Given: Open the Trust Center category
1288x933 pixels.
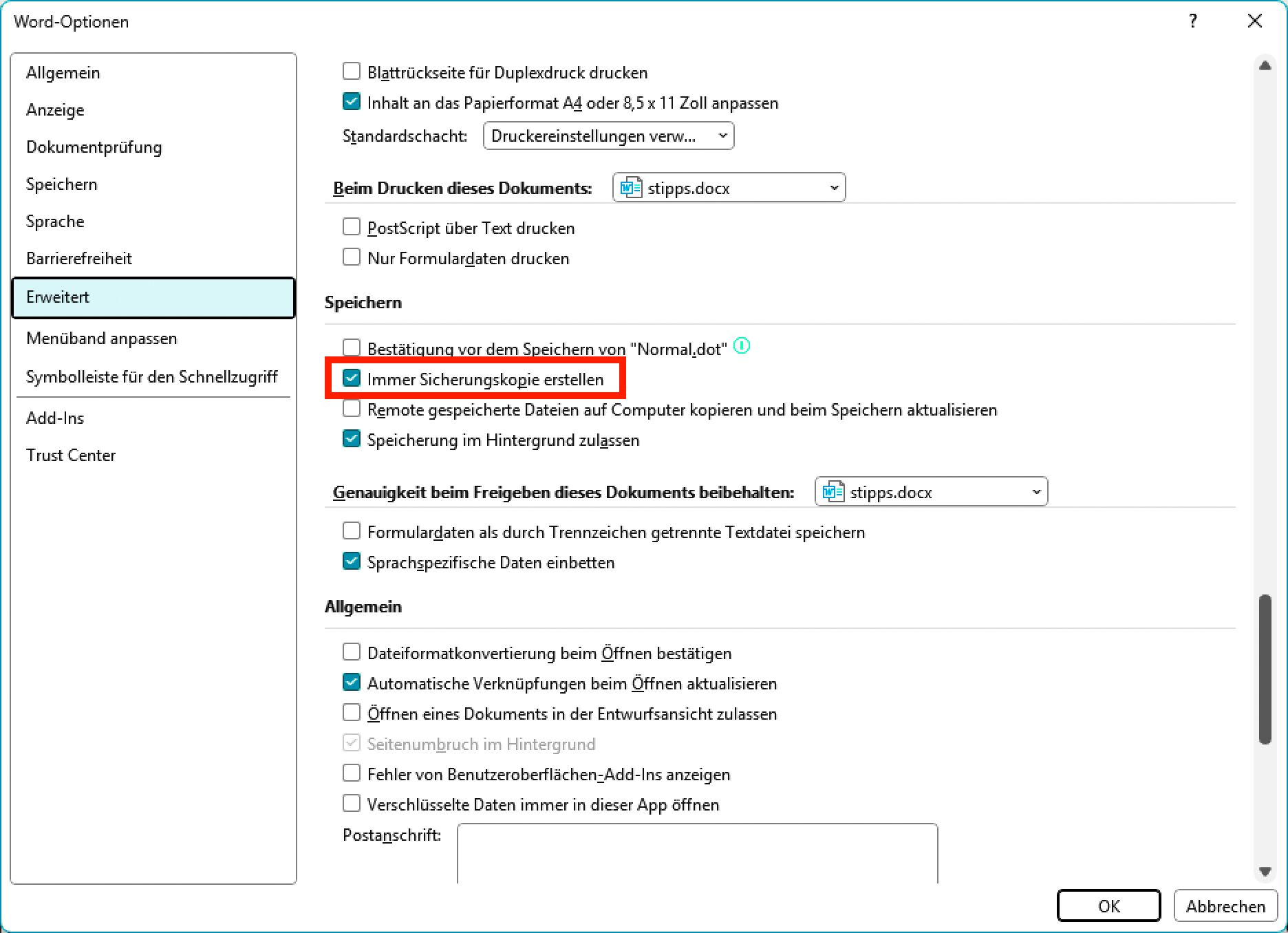Looking at the screenshot, I should [71, 455].
